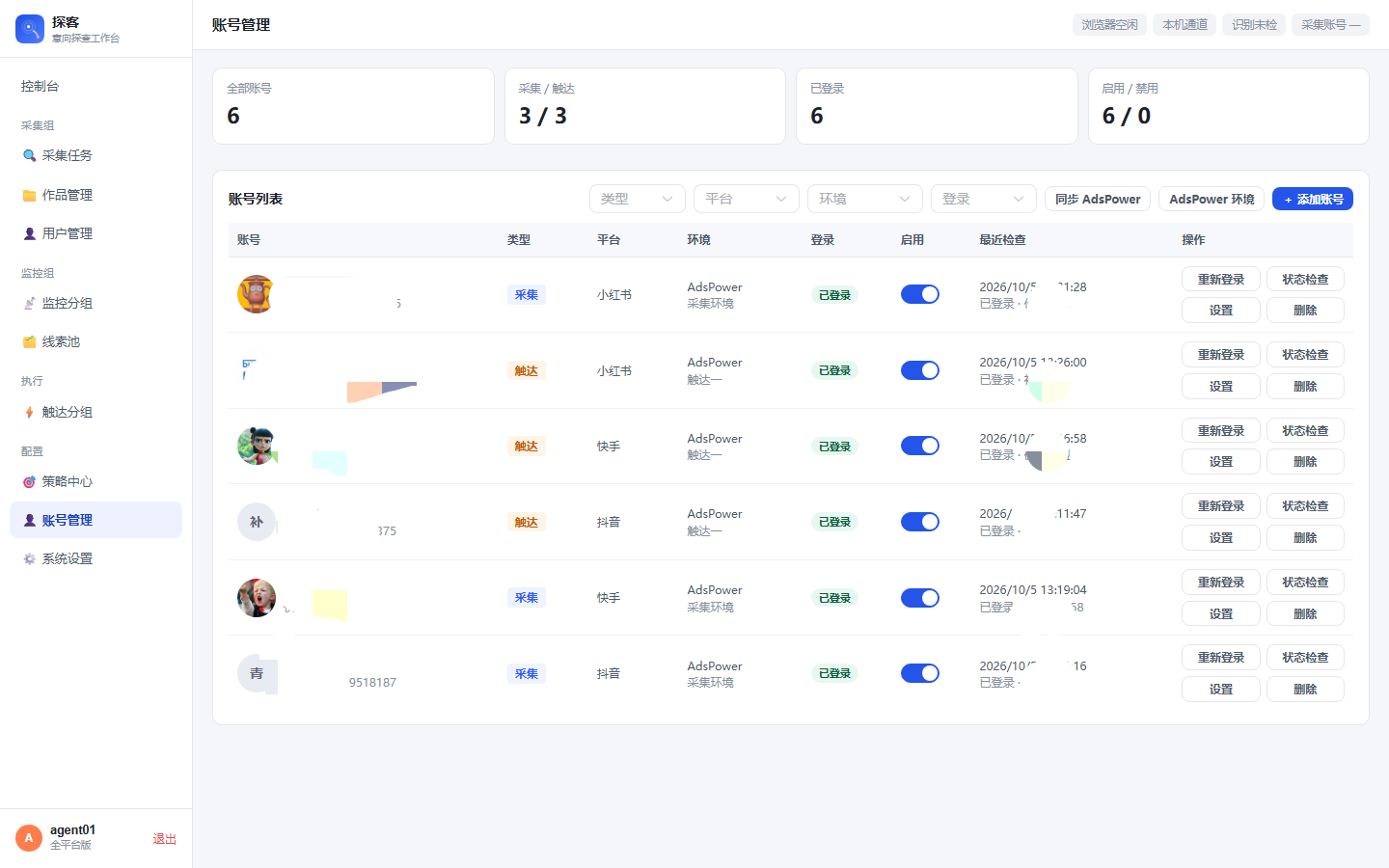The width and height of the screenshot is (1389, 868).
Task: Click the 补 avatar of the 抖音 触达 account
Action: click(257, 522)
